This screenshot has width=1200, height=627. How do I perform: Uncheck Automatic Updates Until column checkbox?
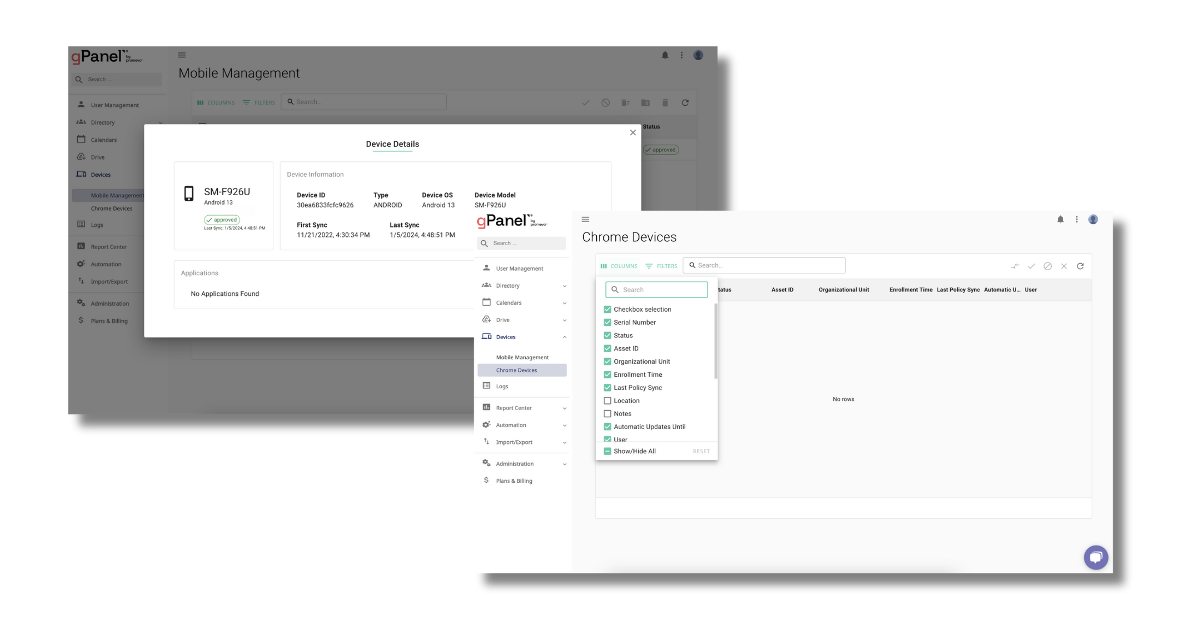tap(607, 426)
